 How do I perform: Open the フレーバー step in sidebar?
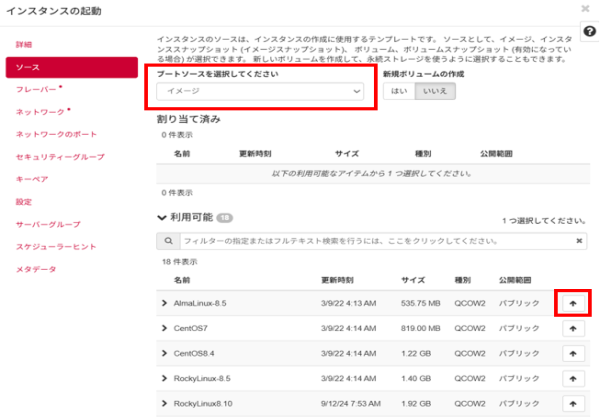[x=36, y=90]
